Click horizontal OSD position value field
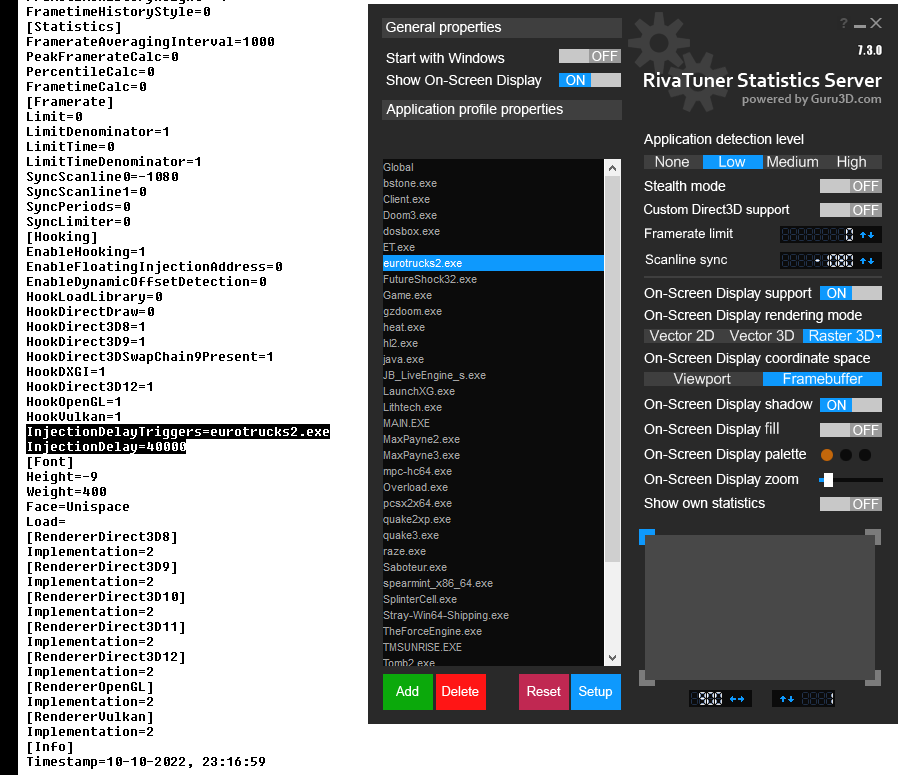The height and width of the screenshot is (775, 917). click(x=708, y=698)
